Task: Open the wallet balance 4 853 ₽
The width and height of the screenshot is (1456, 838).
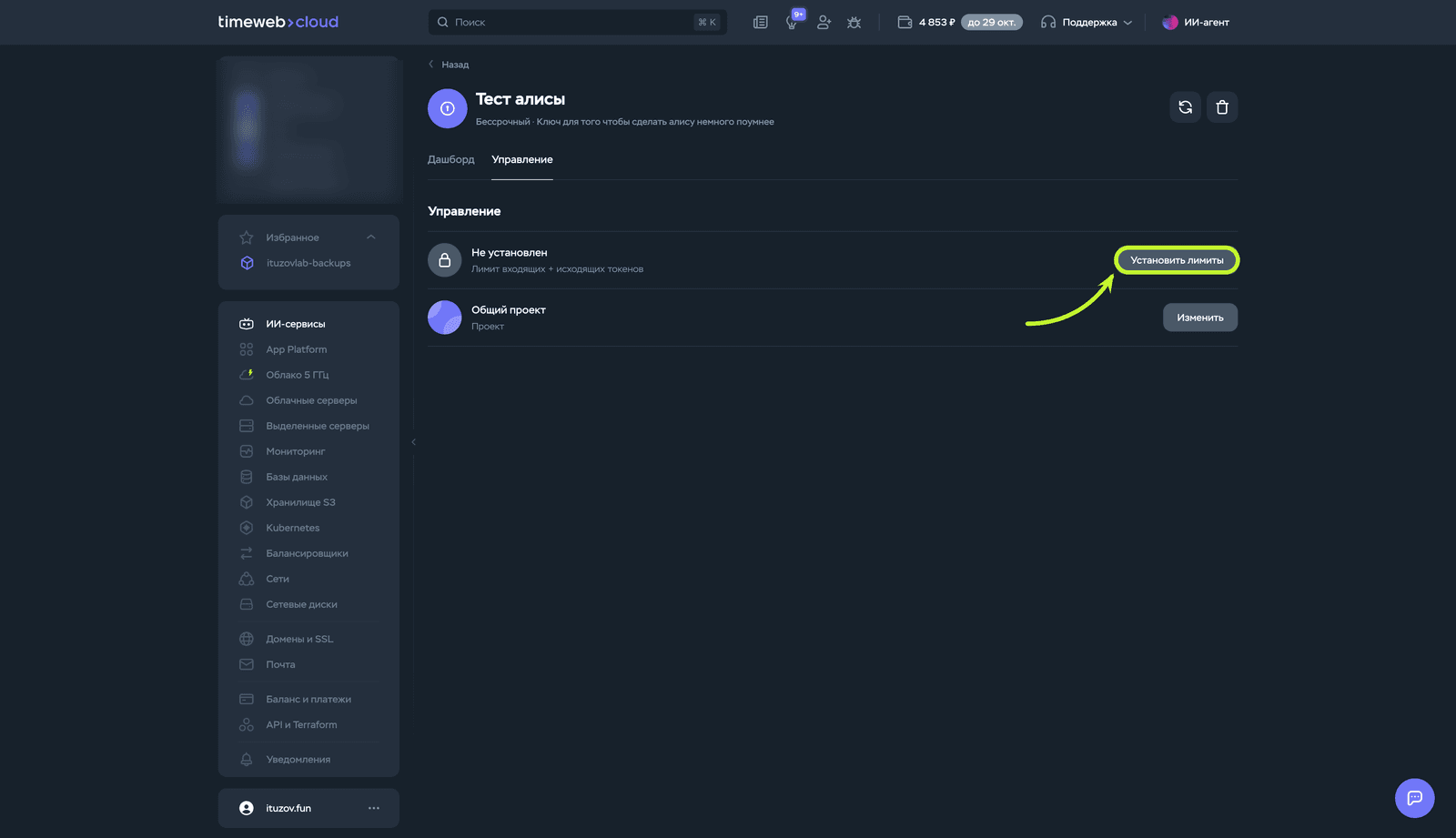Action: [926, 22]
